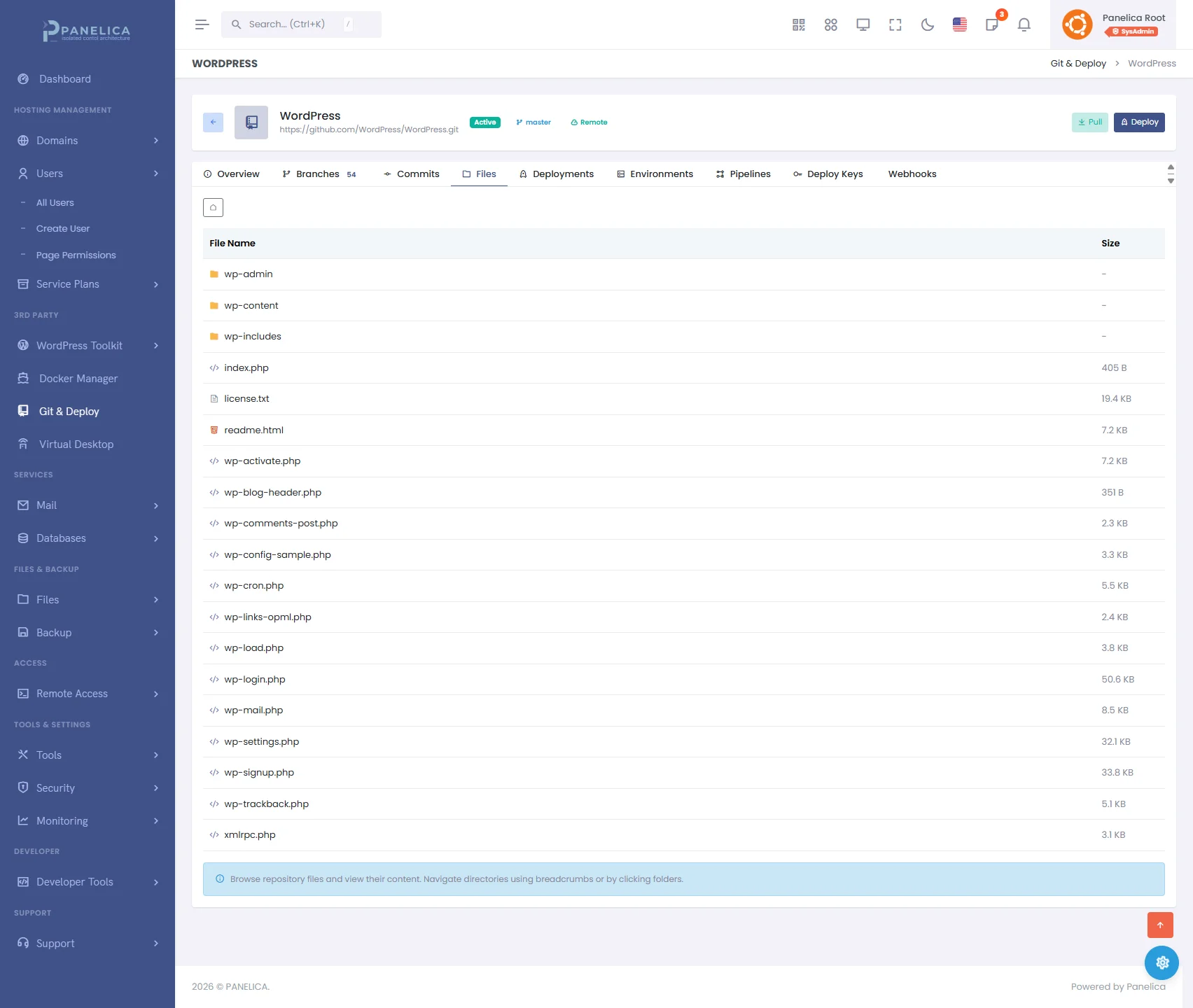This screenshot has width=1193, height=1008.
Task: Click the US flag language selector
Action: pos(959,24)
